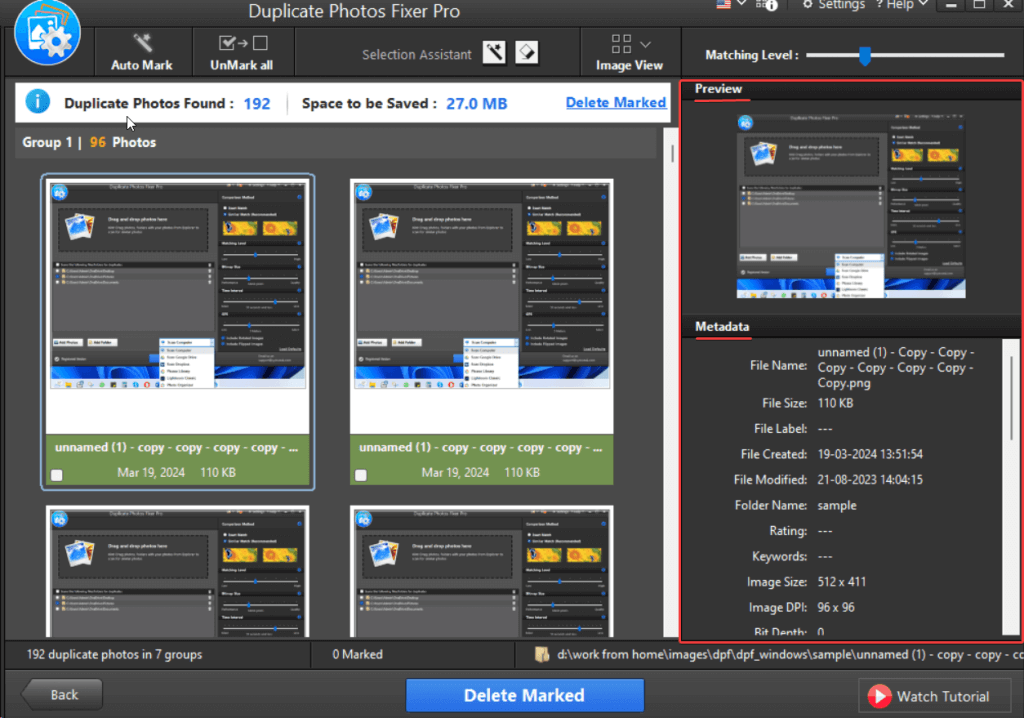Click the Duplicate Photos Fixer Pro logo
Viewport: 1024px width, 718px height.
click(x=47, y=33)
